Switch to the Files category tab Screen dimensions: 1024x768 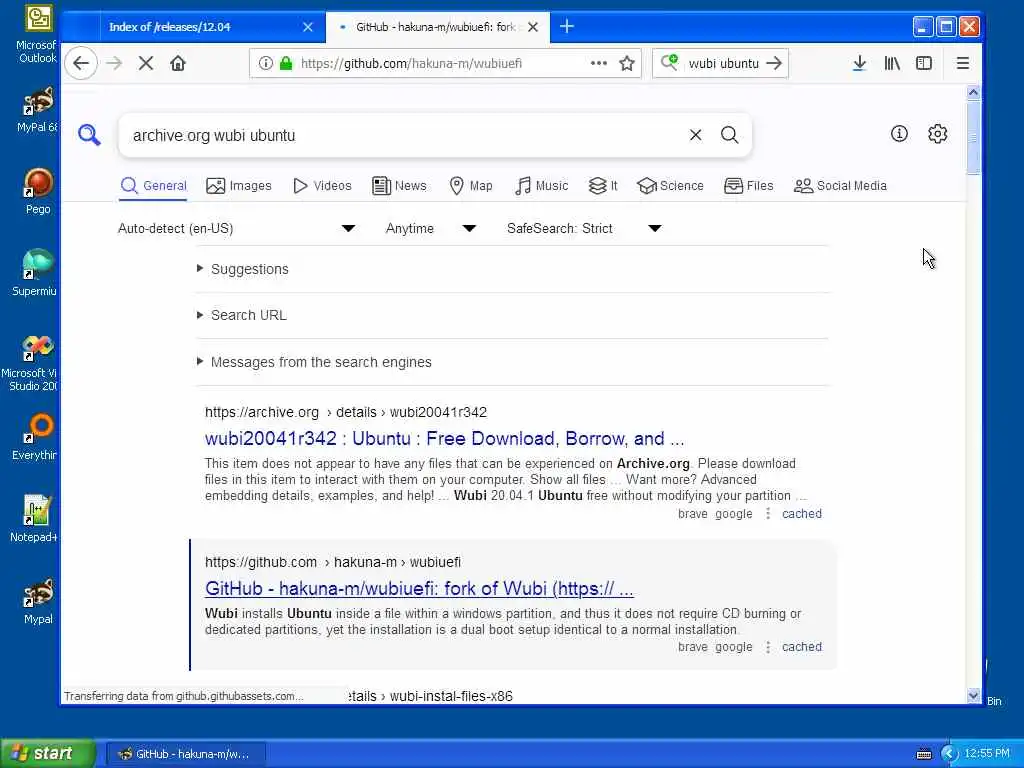(748, 186)
